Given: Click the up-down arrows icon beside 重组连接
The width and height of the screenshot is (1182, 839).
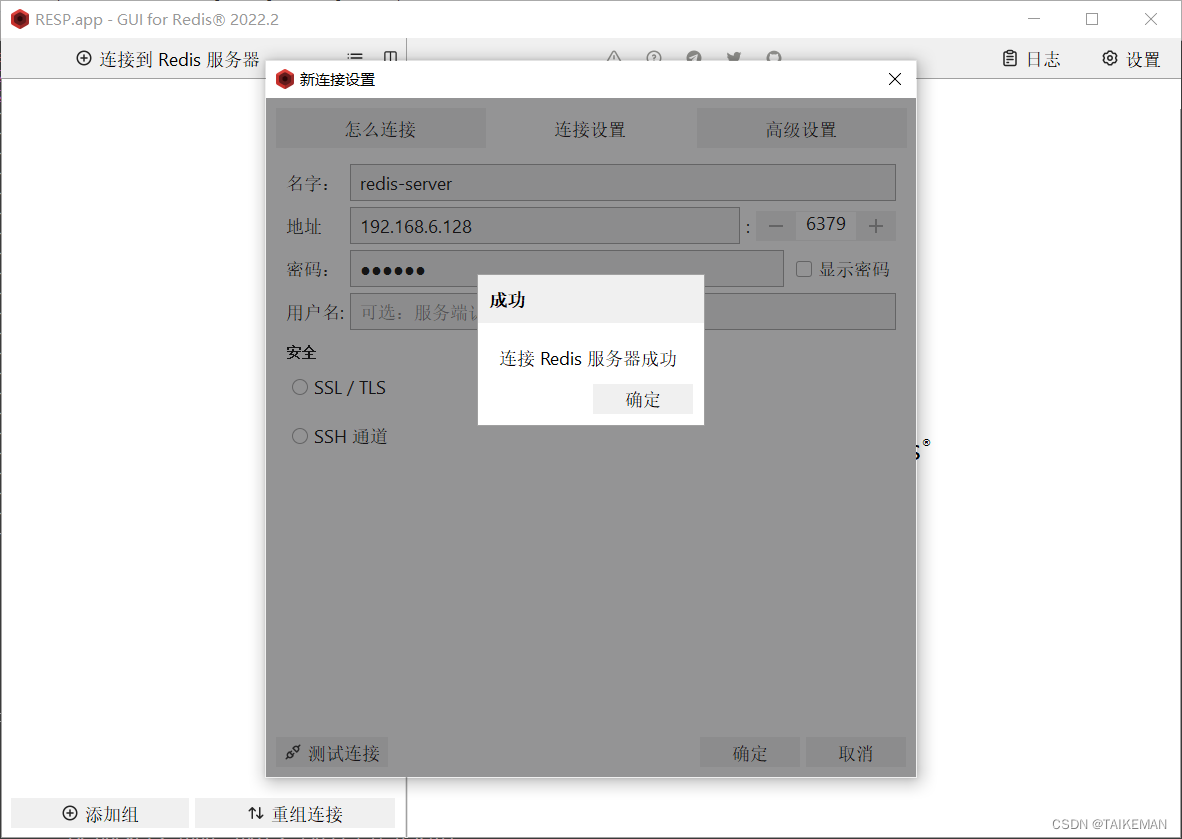Looking at the screenshot, I should [x=256, y=813].
